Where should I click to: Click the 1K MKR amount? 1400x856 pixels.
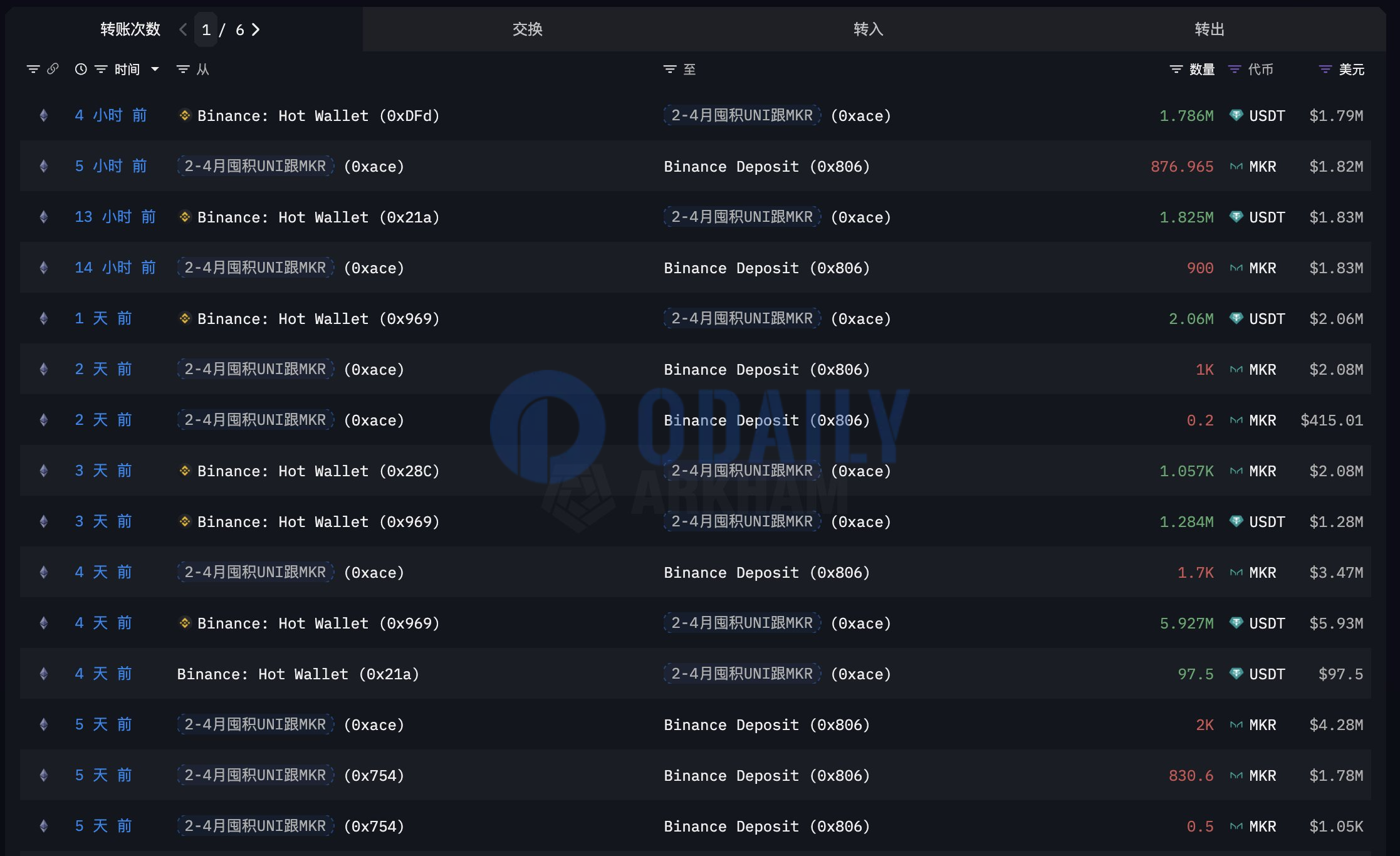coord(1204,370)
